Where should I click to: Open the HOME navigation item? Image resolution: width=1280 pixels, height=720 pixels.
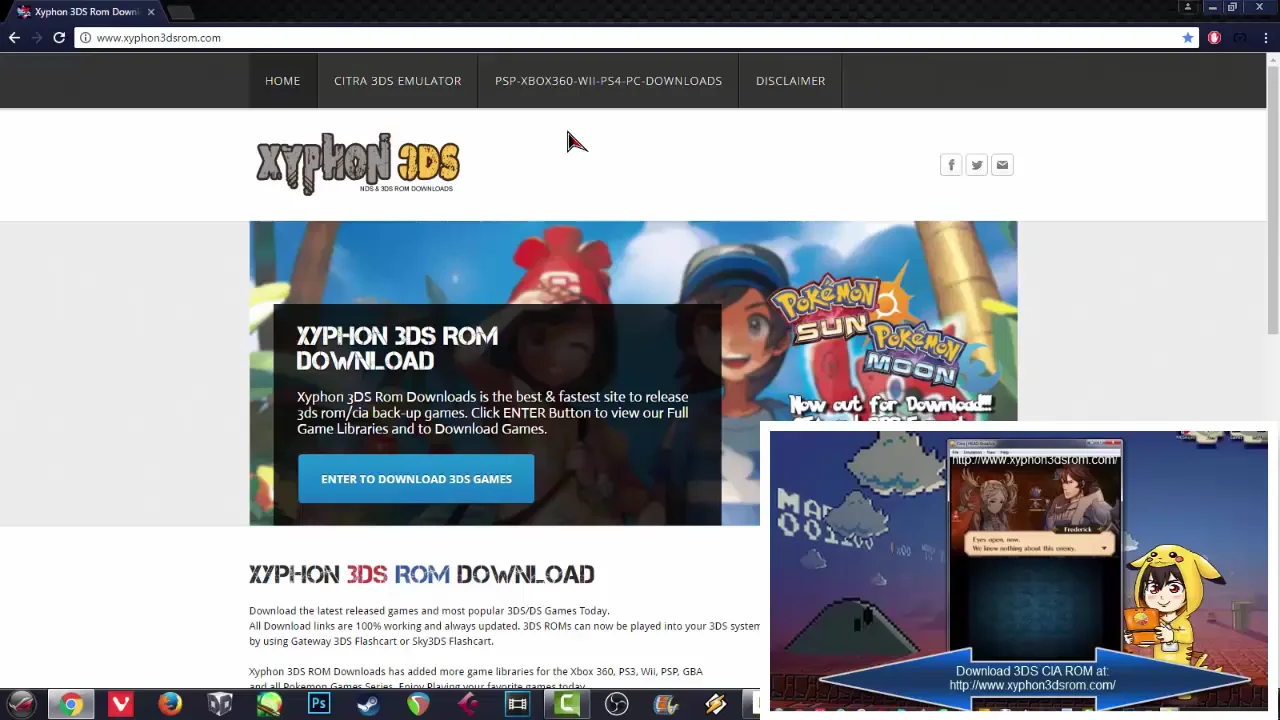(282, 81)
